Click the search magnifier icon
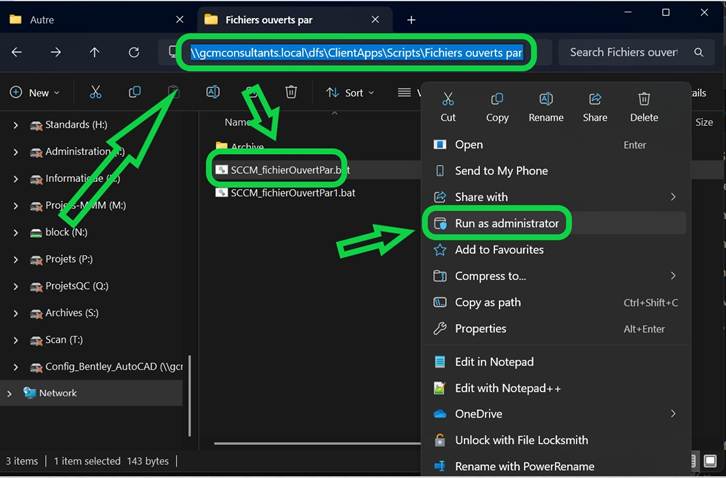The image size is (726, 478). pos(699,52)
